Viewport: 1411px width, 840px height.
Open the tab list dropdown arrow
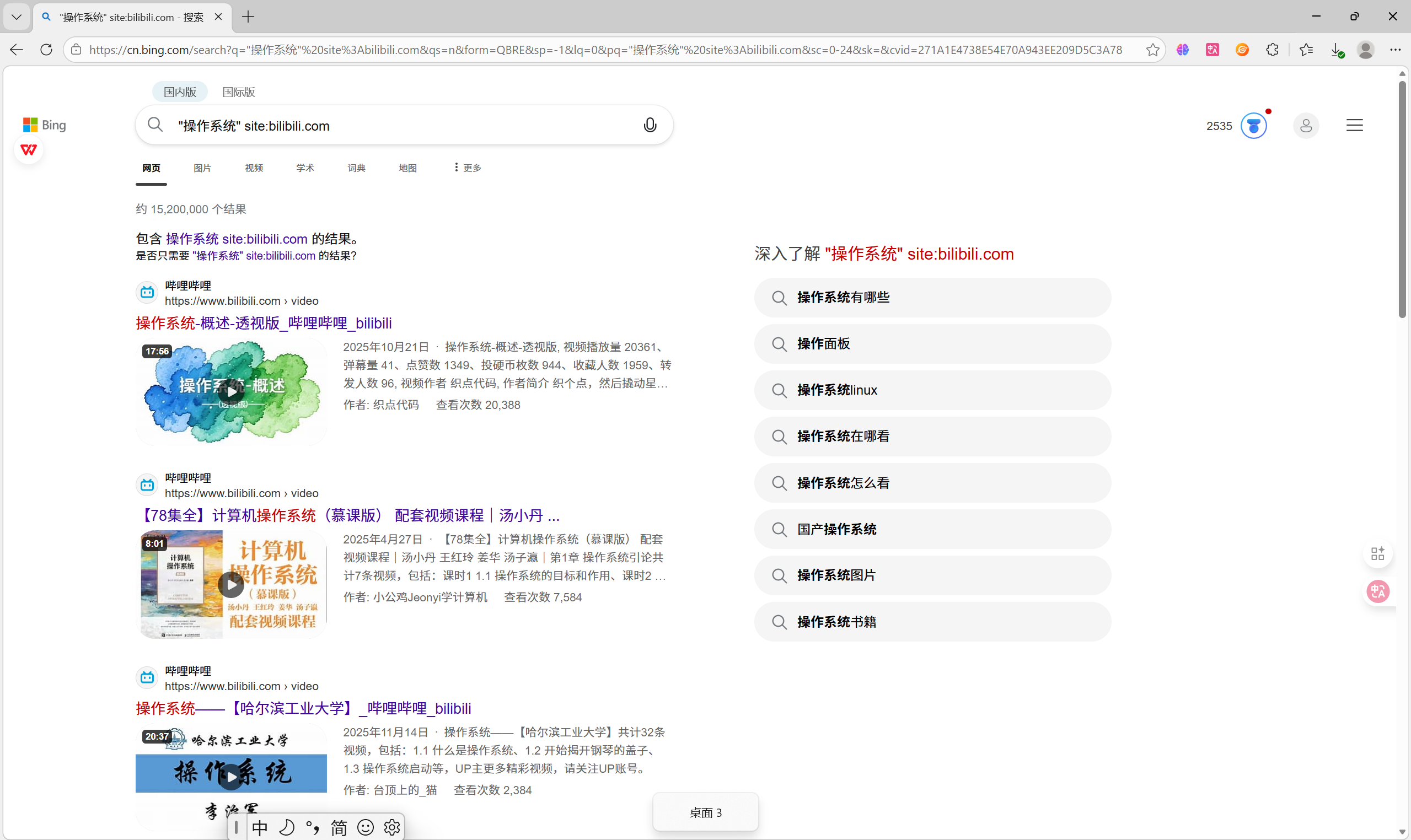(x=17, y=17)
